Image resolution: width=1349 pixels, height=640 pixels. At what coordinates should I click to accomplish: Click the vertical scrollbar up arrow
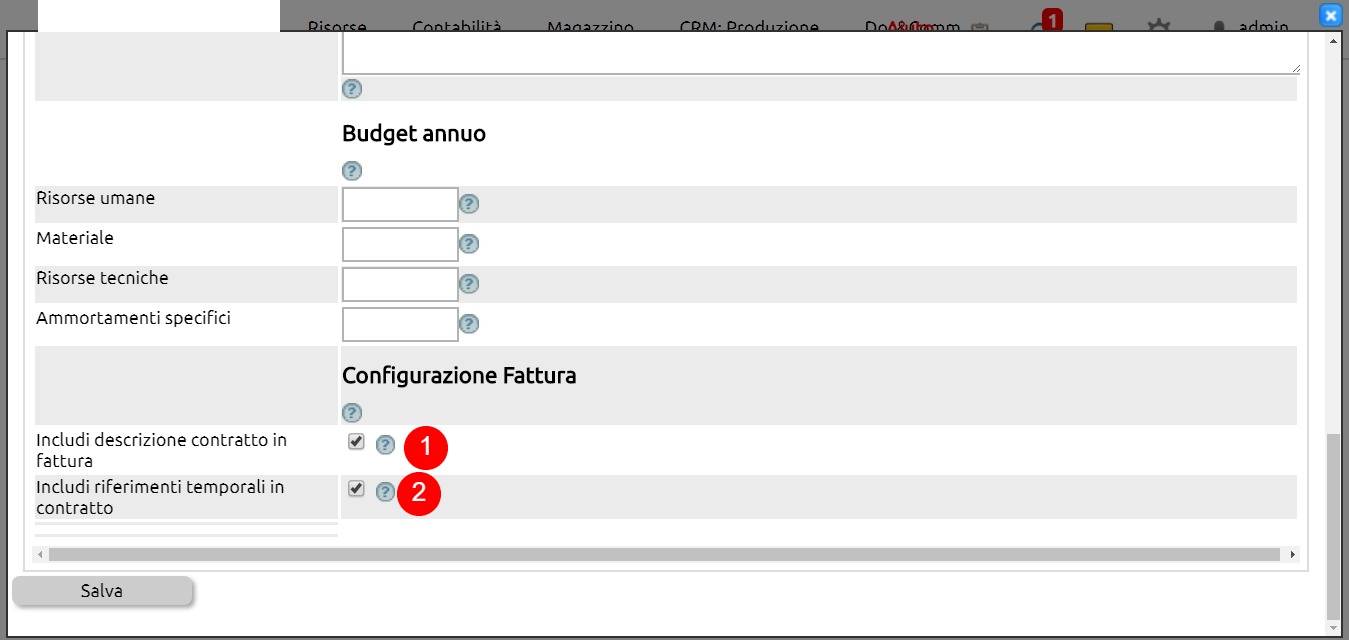(x=1332, y=43)
